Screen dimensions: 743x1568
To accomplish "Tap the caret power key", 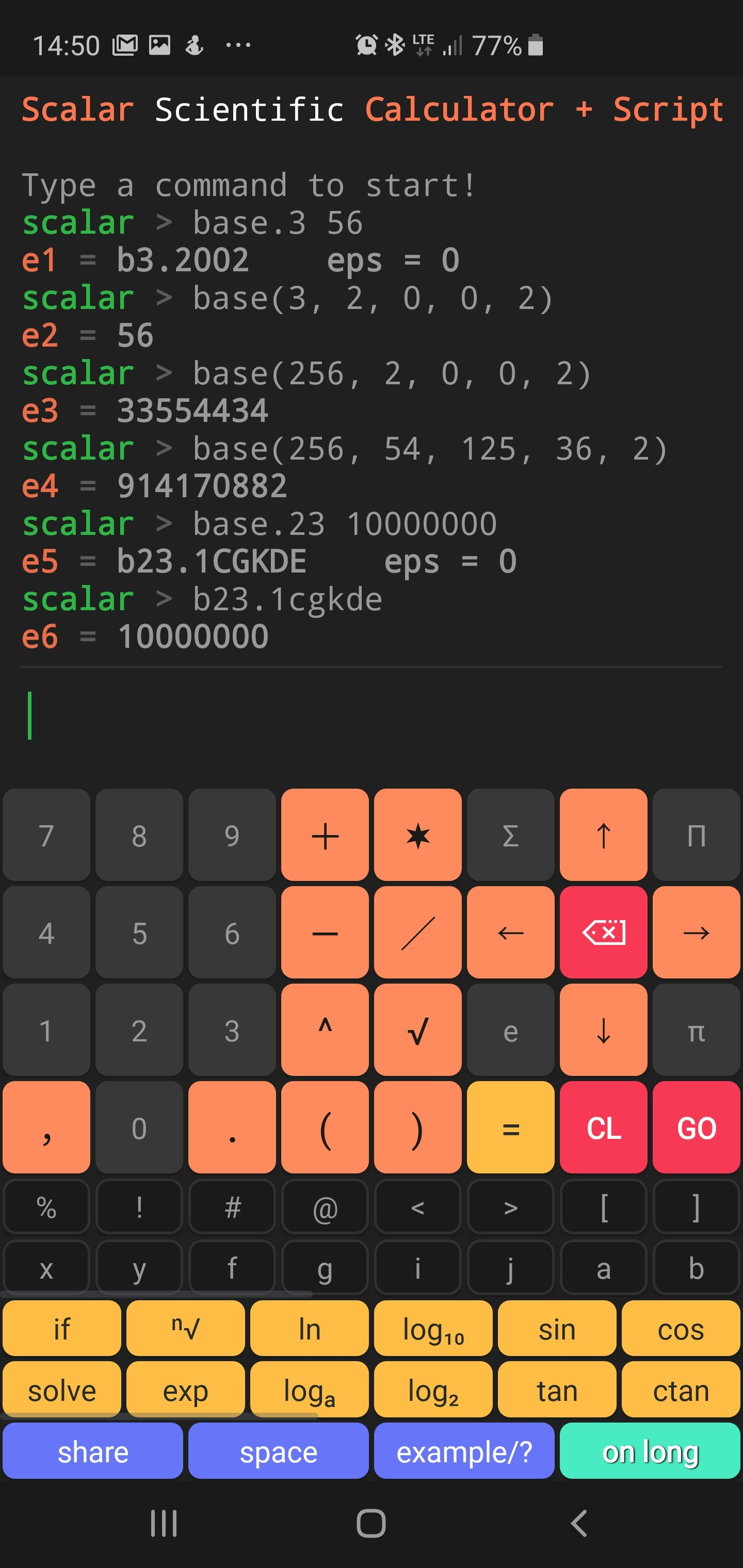I will click(x=325, y=1030).
